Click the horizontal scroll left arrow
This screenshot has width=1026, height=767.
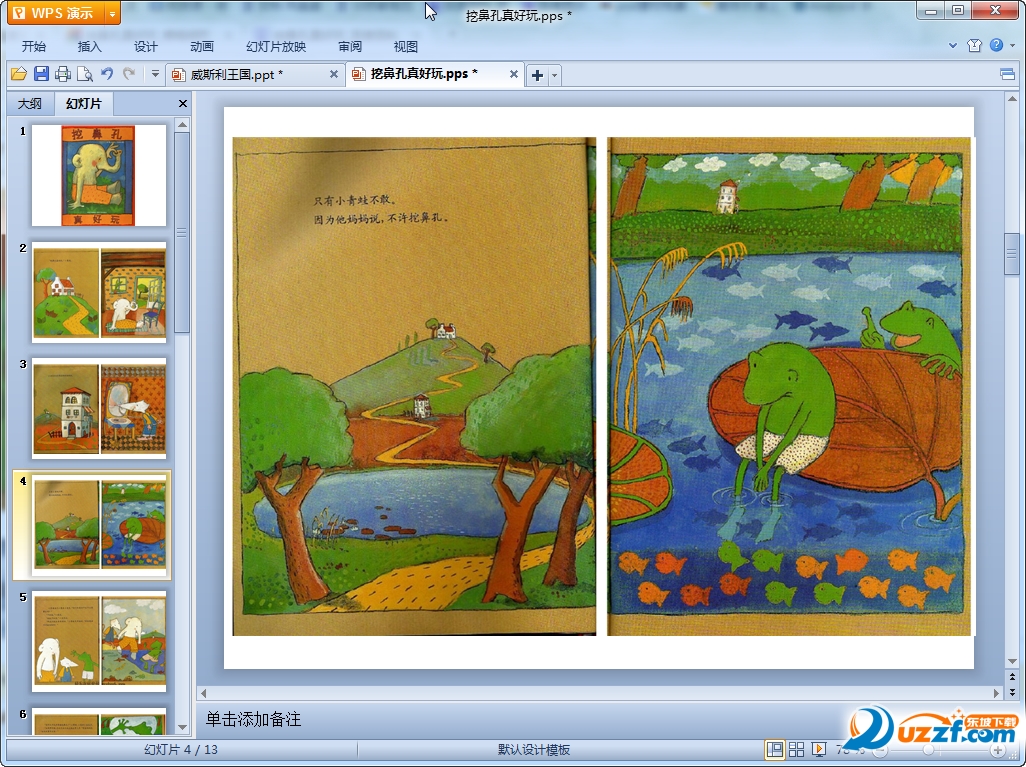(203, 692)
